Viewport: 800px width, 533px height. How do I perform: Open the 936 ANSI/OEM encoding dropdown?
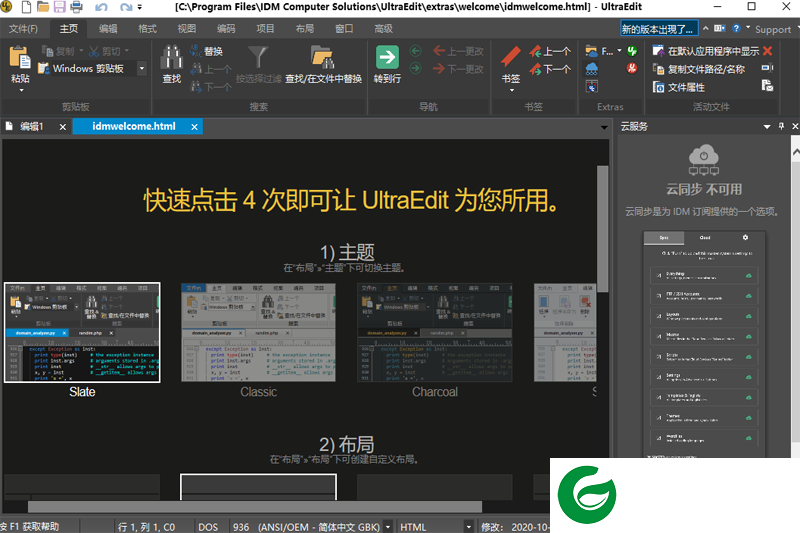(x=388, y=527)
